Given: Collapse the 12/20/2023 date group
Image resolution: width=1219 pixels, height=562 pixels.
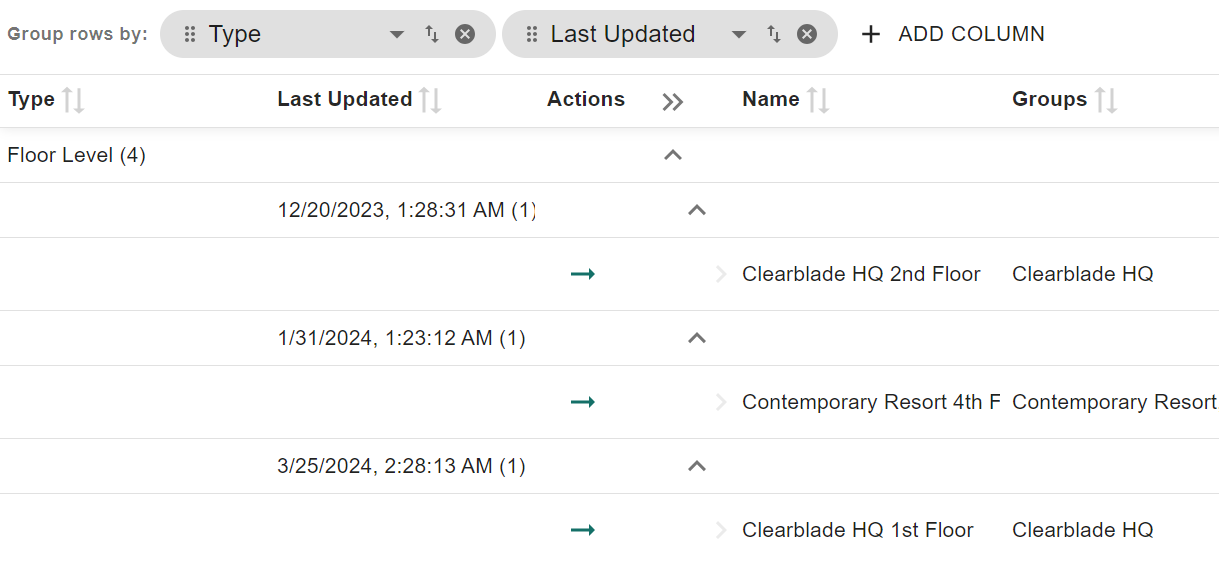Looking at the screenshot, I should [697, 210].
